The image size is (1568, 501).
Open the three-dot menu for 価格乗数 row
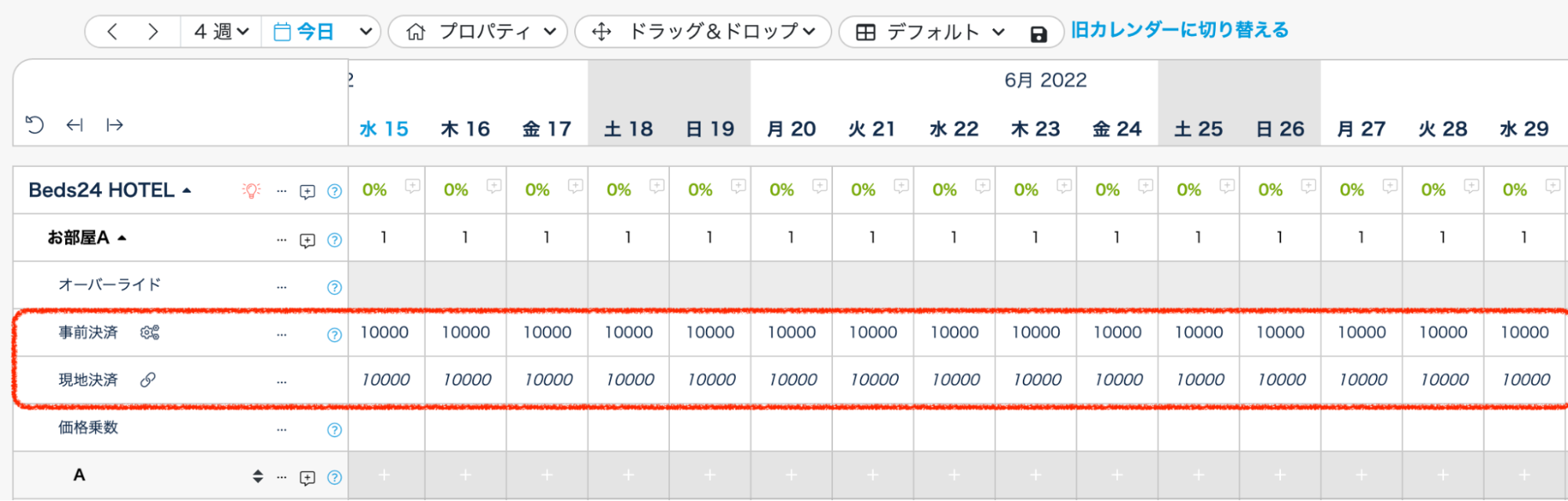pos(282,430)
